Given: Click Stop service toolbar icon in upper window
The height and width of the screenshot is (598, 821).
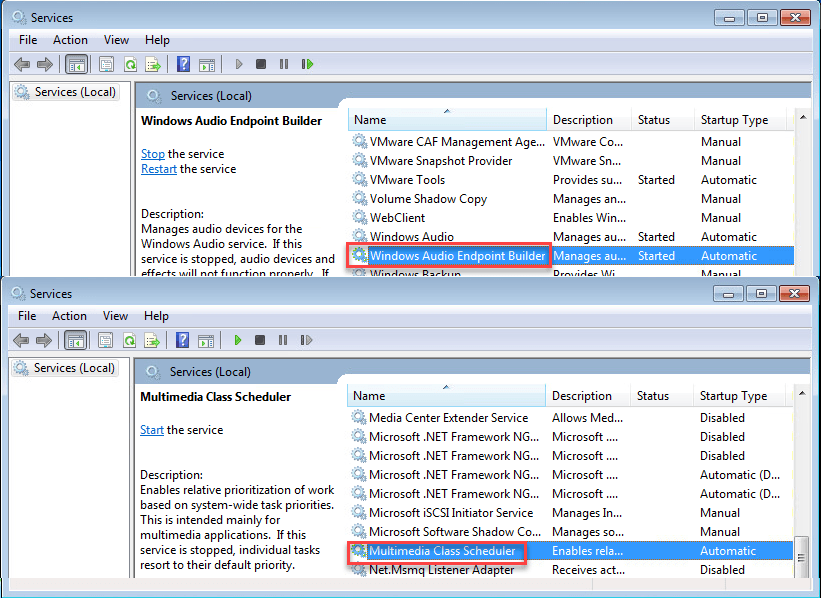Looking at the screenshot, I should 261,64.
